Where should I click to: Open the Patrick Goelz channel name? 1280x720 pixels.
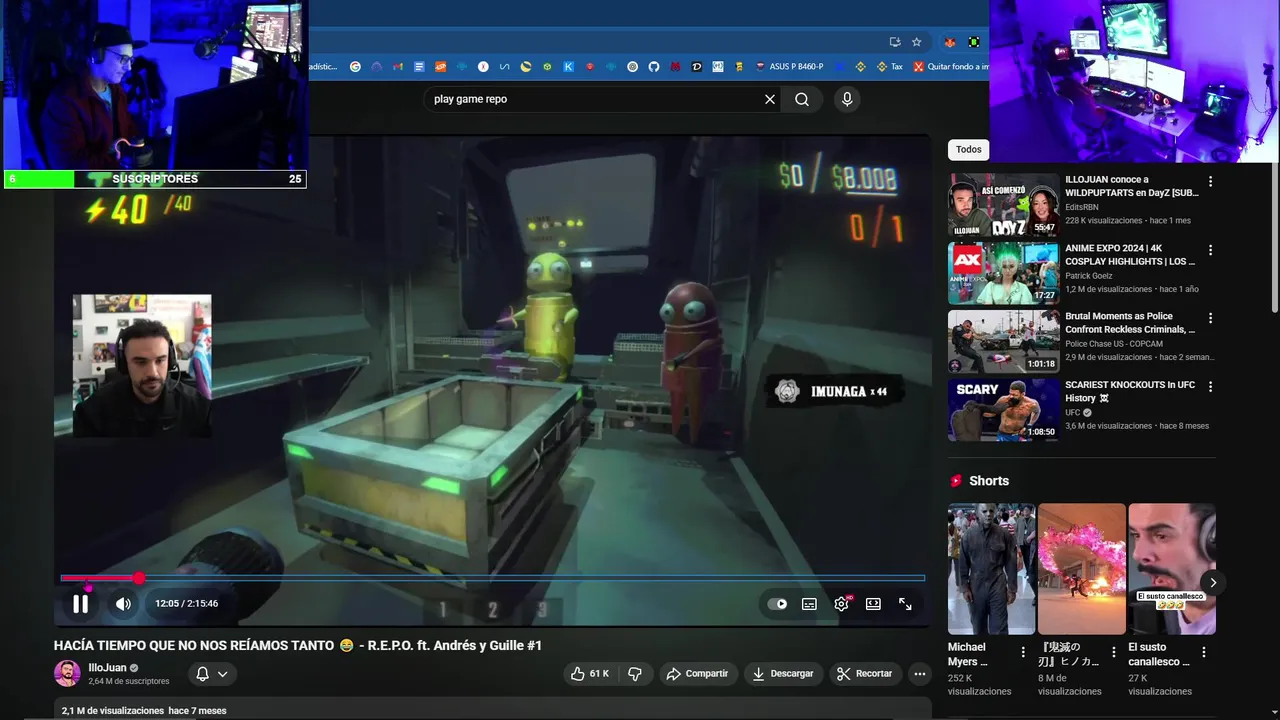pos(1089,275)
